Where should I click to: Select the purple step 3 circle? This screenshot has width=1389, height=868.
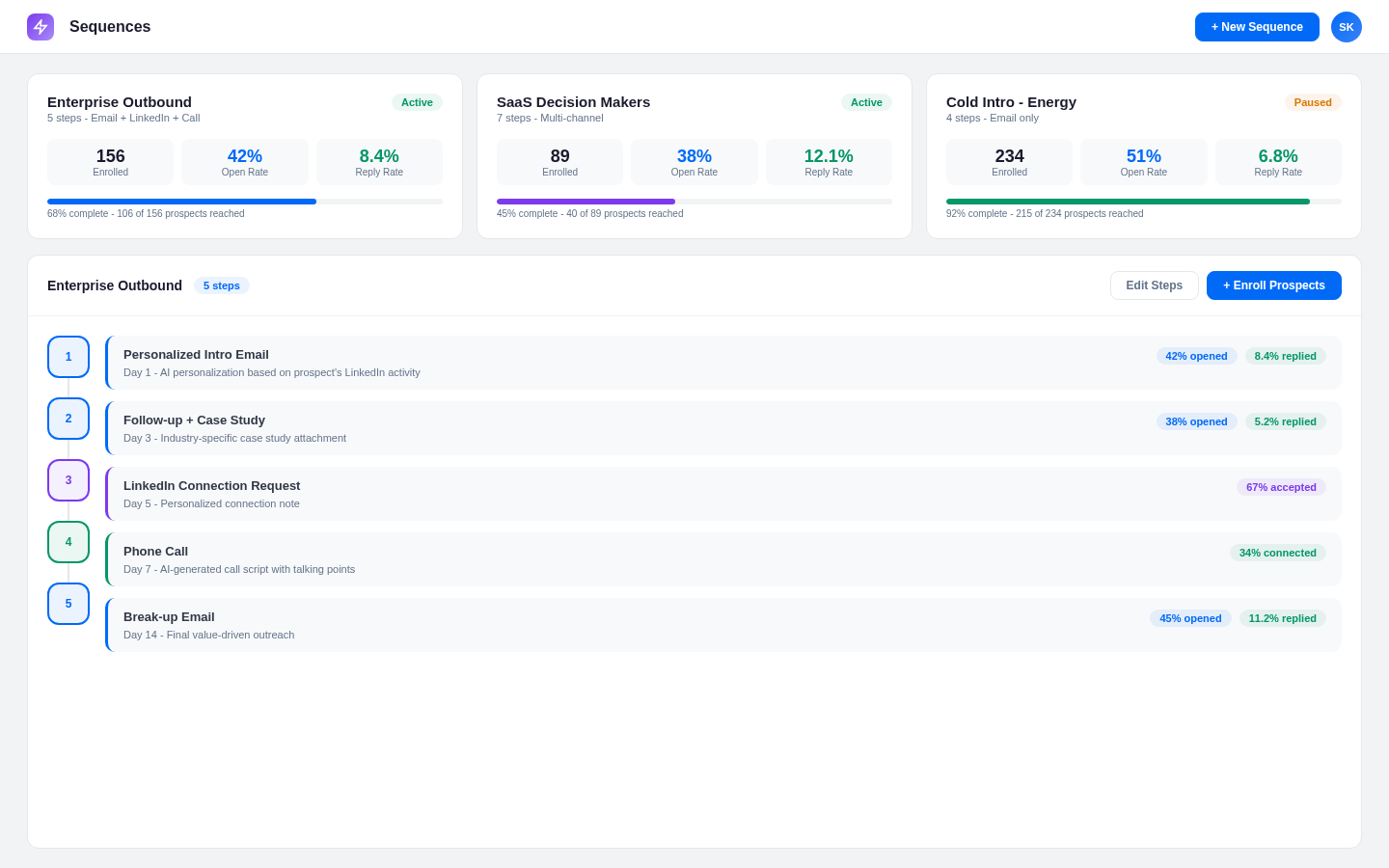[x=68, y=480]
